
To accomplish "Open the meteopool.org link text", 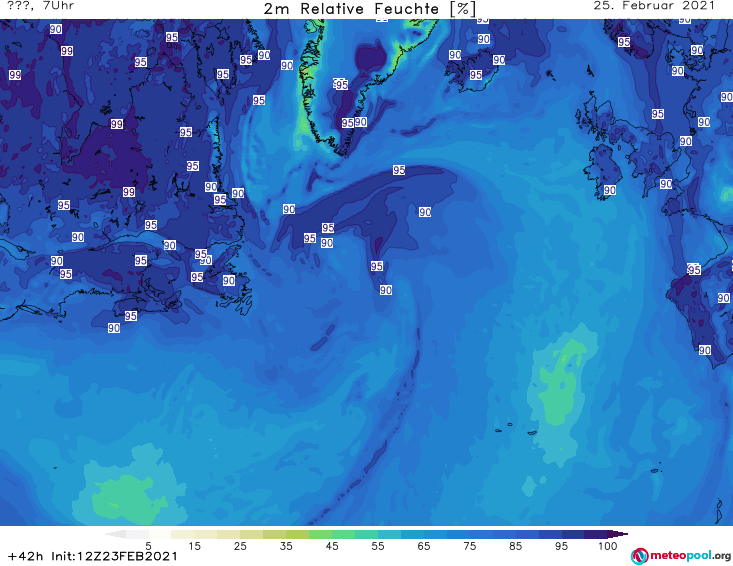I will coord(690,556).
